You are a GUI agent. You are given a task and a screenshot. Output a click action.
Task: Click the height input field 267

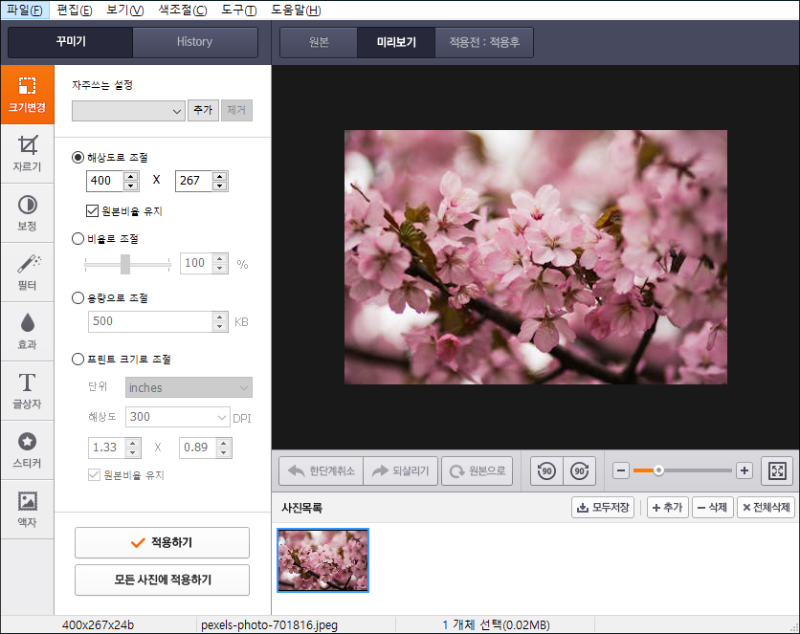tap(194, 181)
